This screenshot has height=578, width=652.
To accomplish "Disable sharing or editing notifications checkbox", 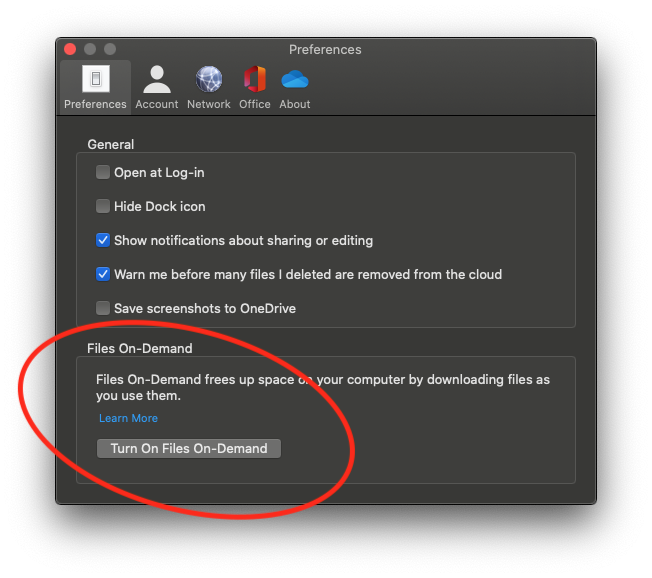I will (x=103, y=240).
